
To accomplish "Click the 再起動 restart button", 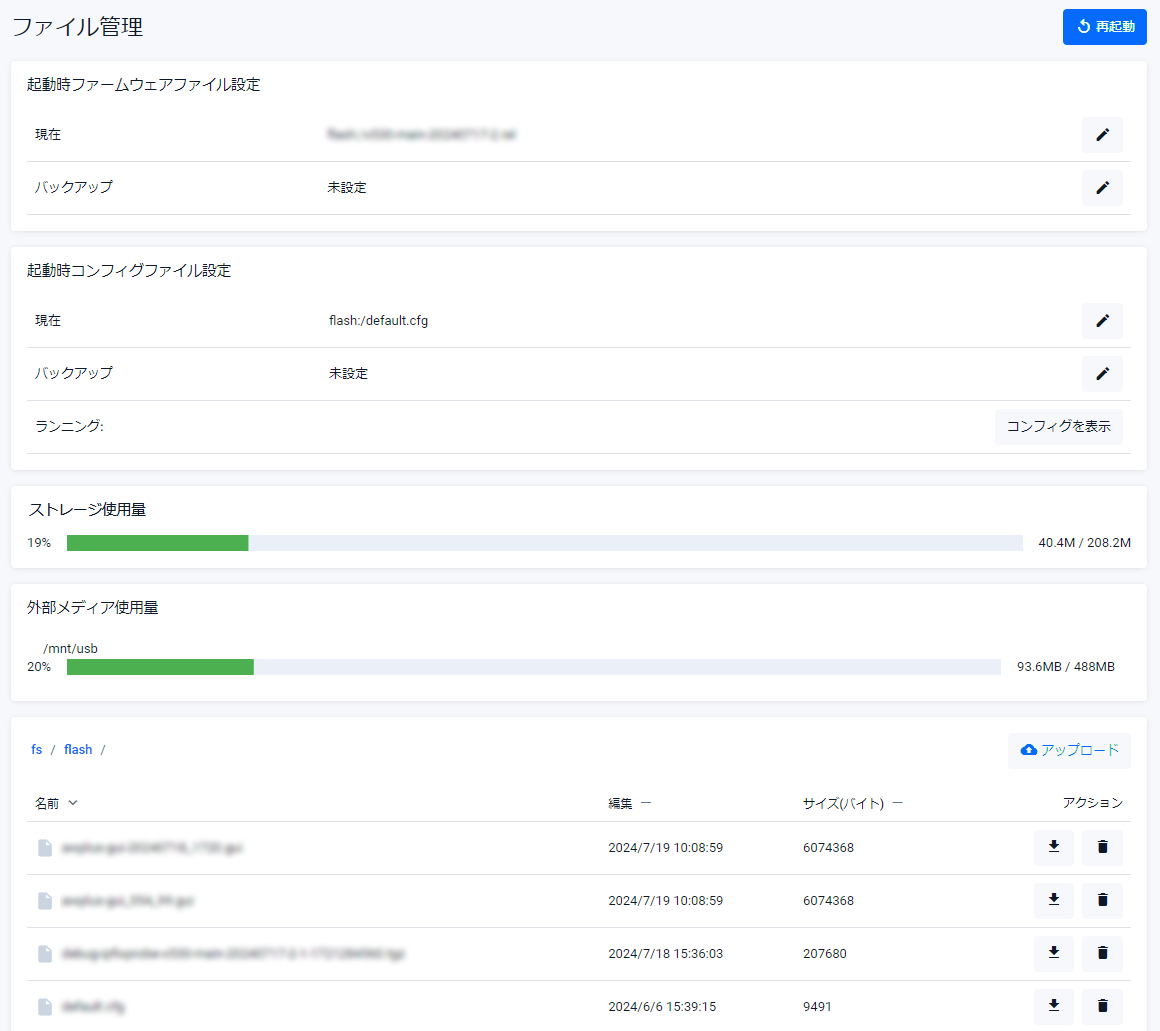I will click(1104, 27).
